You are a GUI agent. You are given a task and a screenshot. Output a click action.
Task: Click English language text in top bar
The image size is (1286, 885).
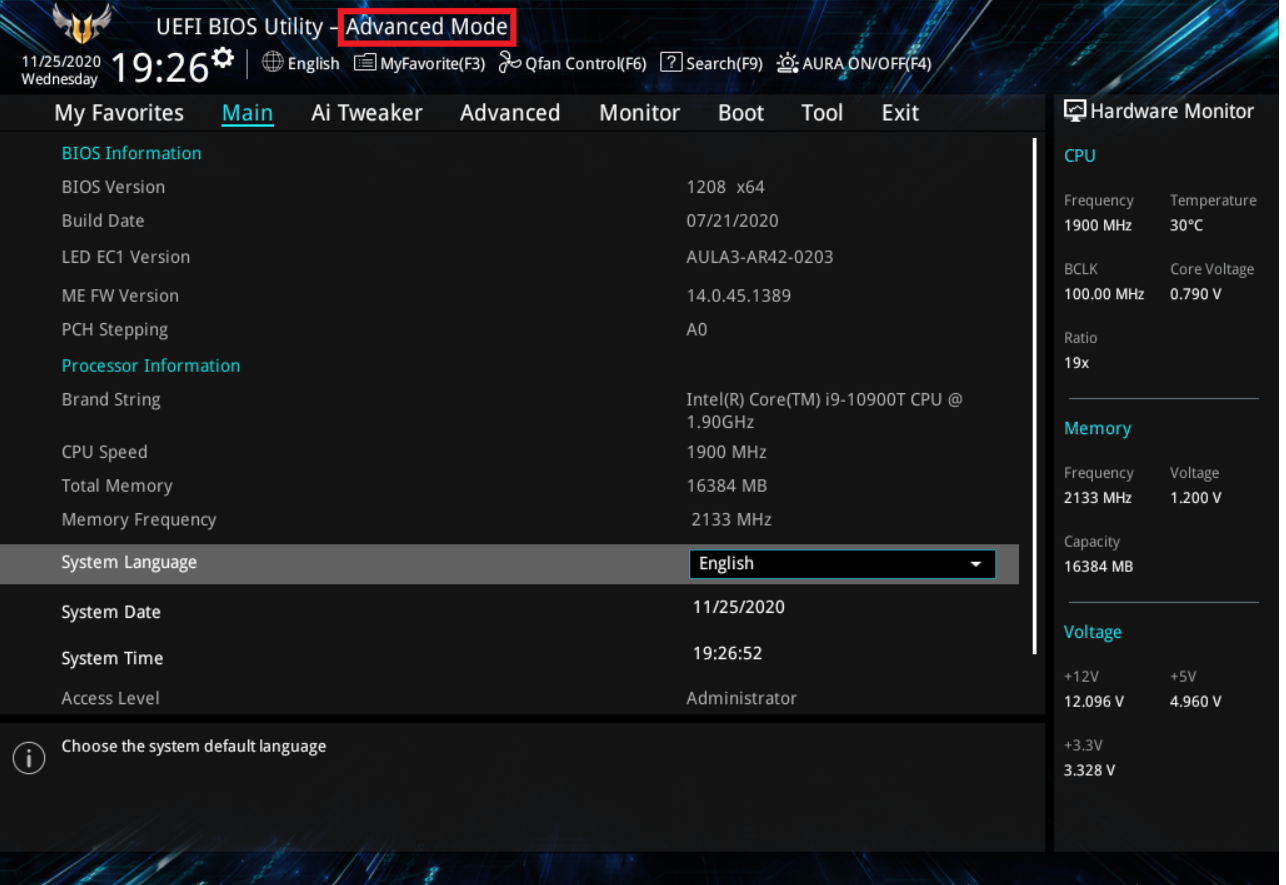tap(314, 63)
